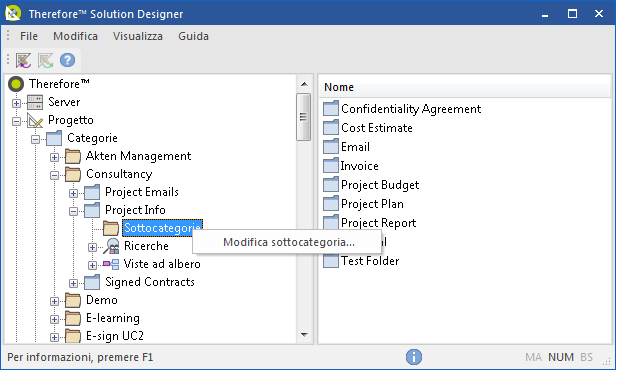Click the Therefore root node icon
The height and width of the screenshot is (371, 617).
pos(16,84)
